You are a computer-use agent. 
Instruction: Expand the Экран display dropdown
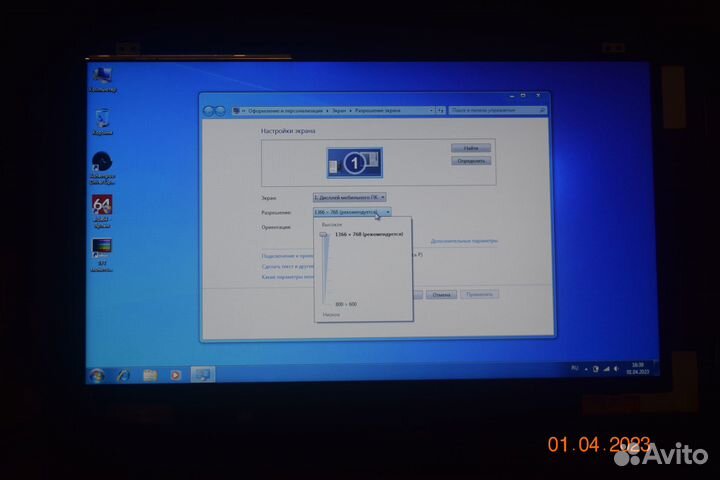pos(349,198)
